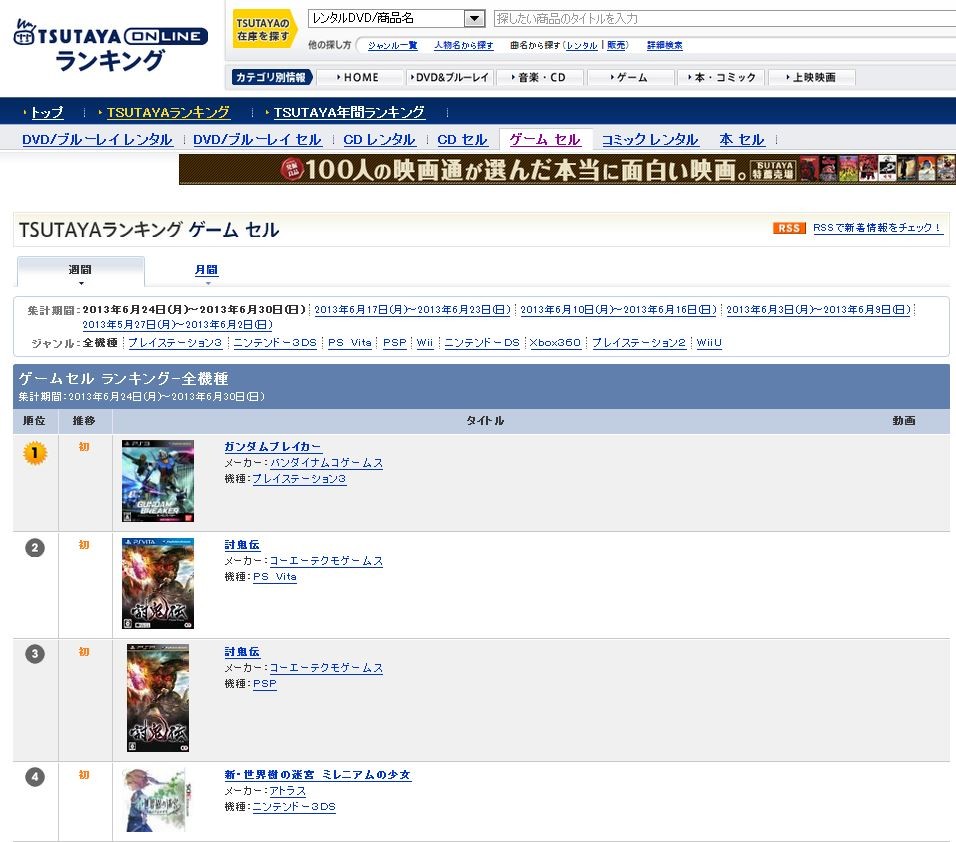956x842 pixels.
Task: Click the rank 4 gray badge
Action: 35,777
